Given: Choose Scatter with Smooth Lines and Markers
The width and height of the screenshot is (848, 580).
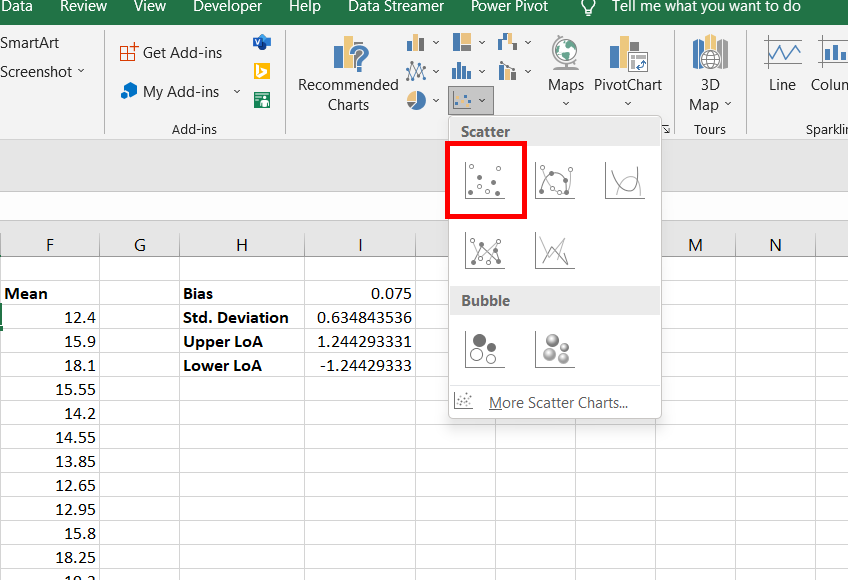Looking at the screenshot, I should point(555,181).
